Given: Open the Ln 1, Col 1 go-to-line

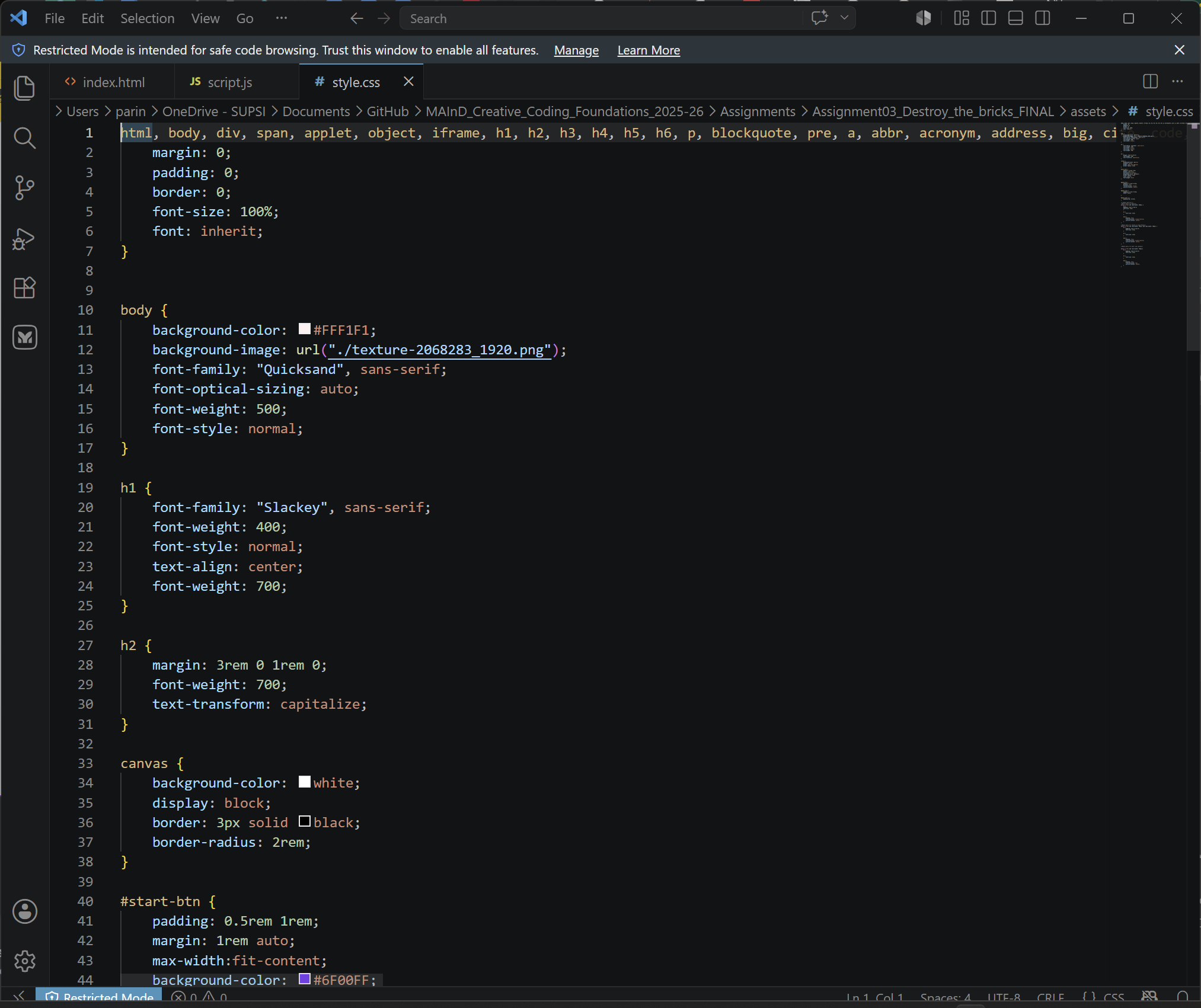Looking at the screenshot, I should tap(874, 997).
